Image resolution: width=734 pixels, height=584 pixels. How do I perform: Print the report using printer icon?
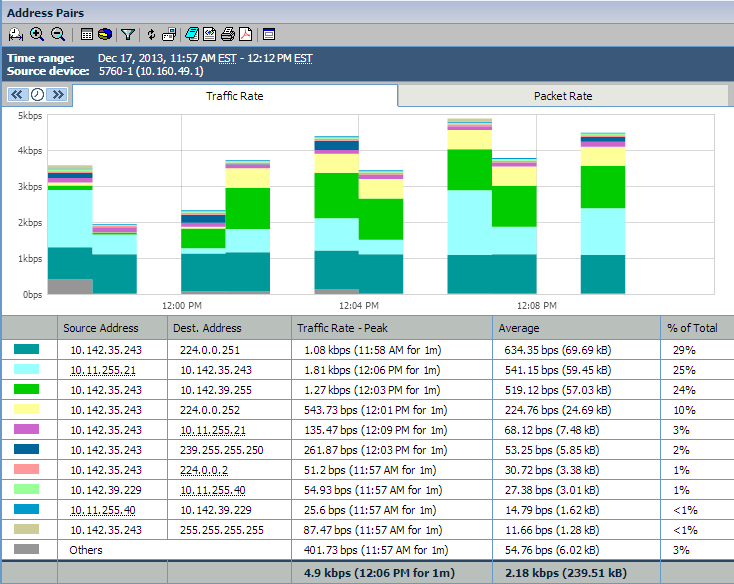[227, 34]
